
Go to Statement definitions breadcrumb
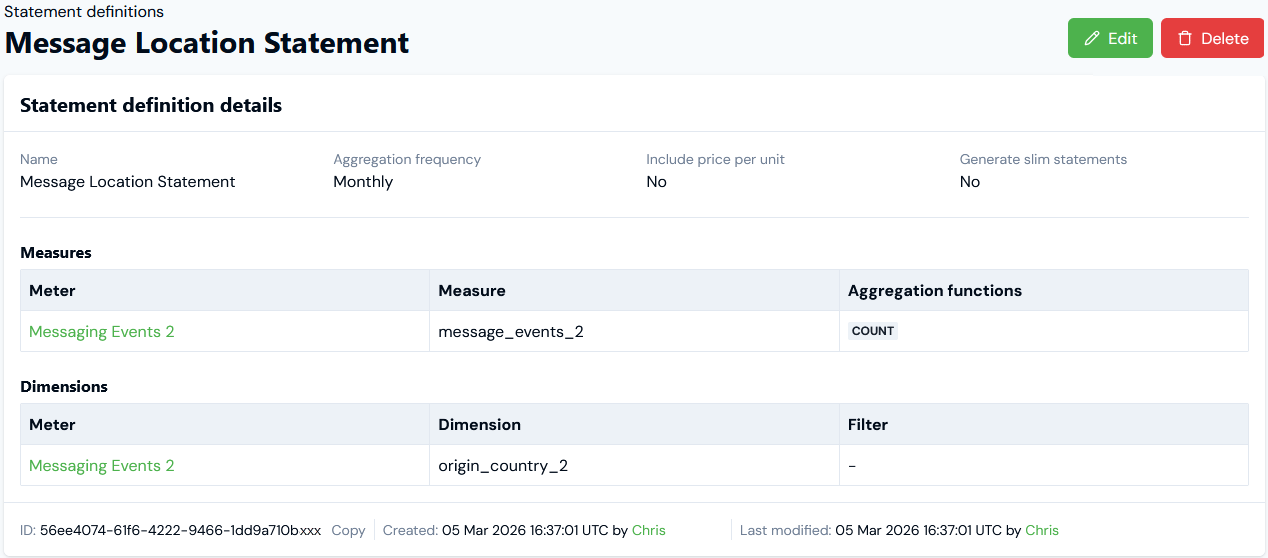coord(84,12)
